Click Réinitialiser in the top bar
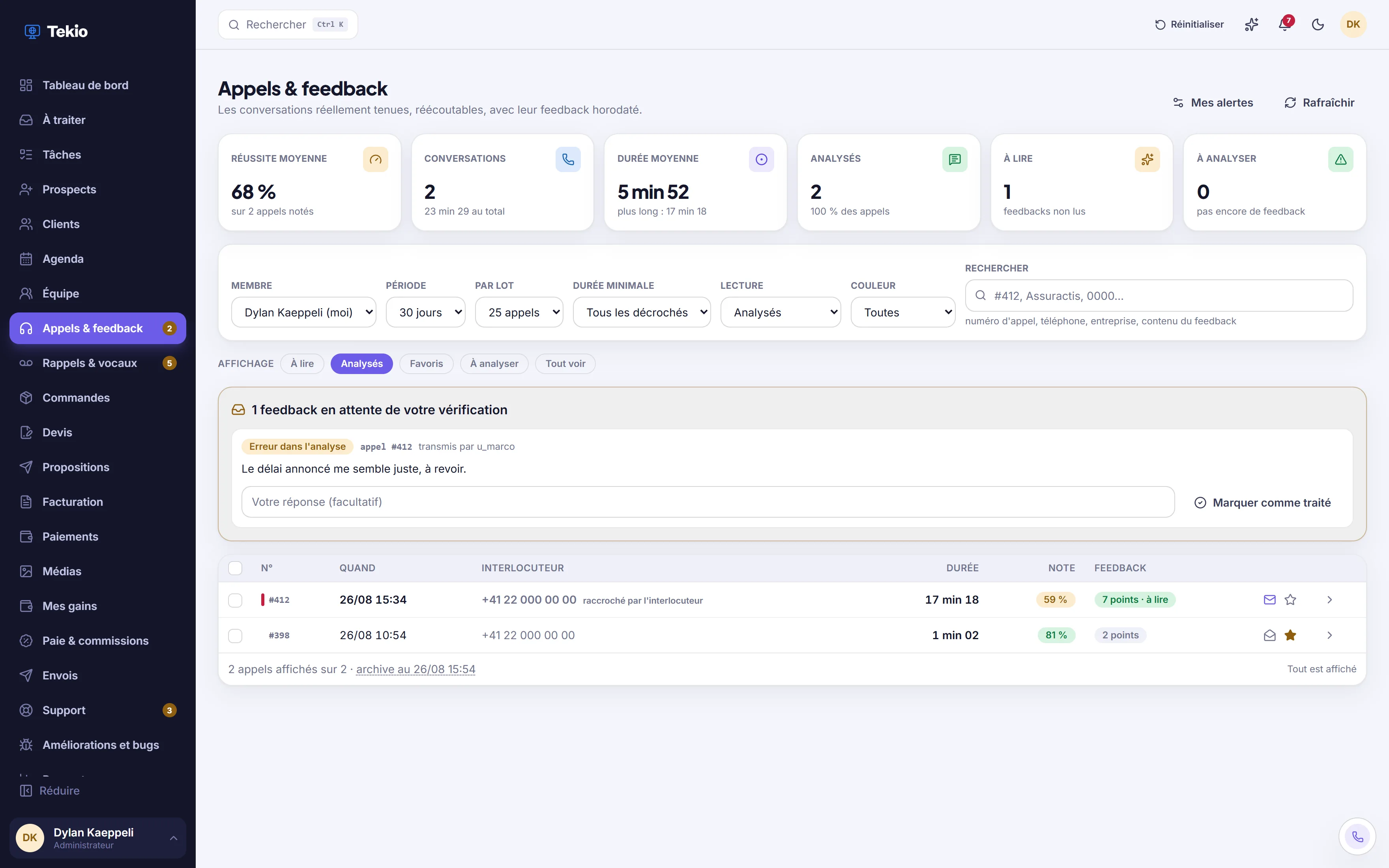 click(1189, 25)
